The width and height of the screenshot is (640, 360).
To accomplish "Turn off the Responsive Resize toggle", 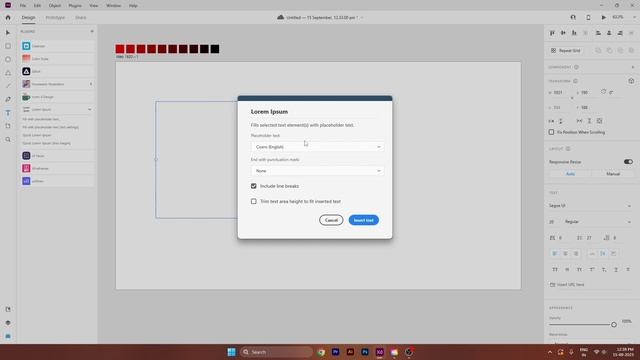I will click(628, 162).
